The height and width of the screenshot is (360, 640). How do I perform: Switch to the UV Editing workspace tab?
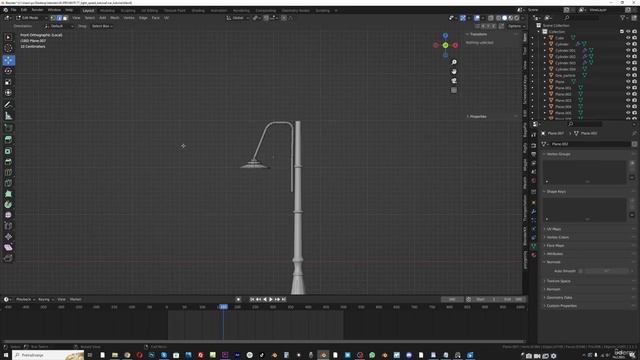pos(149,11)
